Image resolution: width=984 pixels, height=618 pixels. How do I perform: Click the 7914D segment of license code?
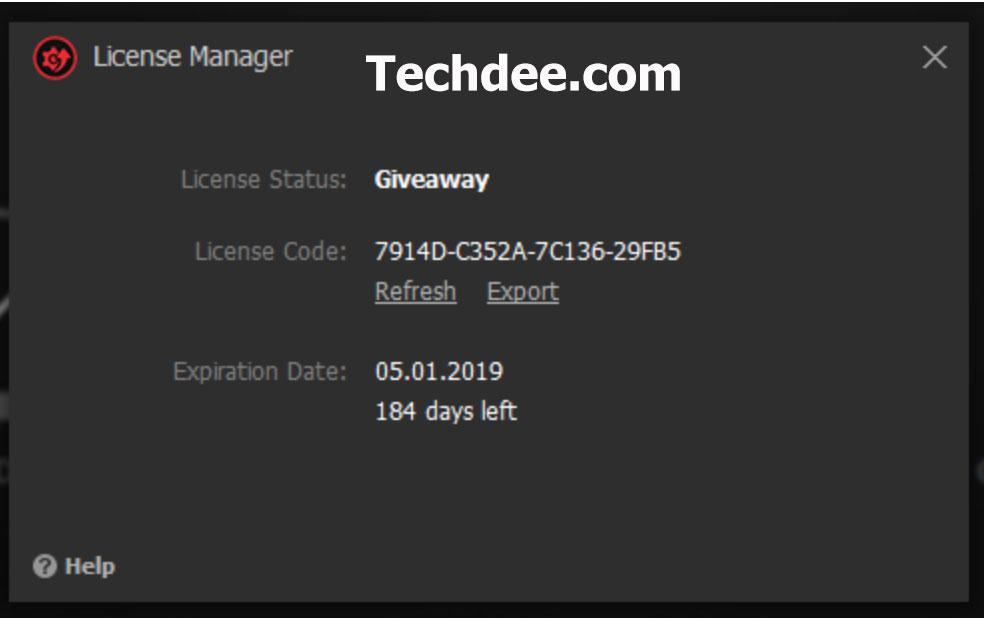408,251
